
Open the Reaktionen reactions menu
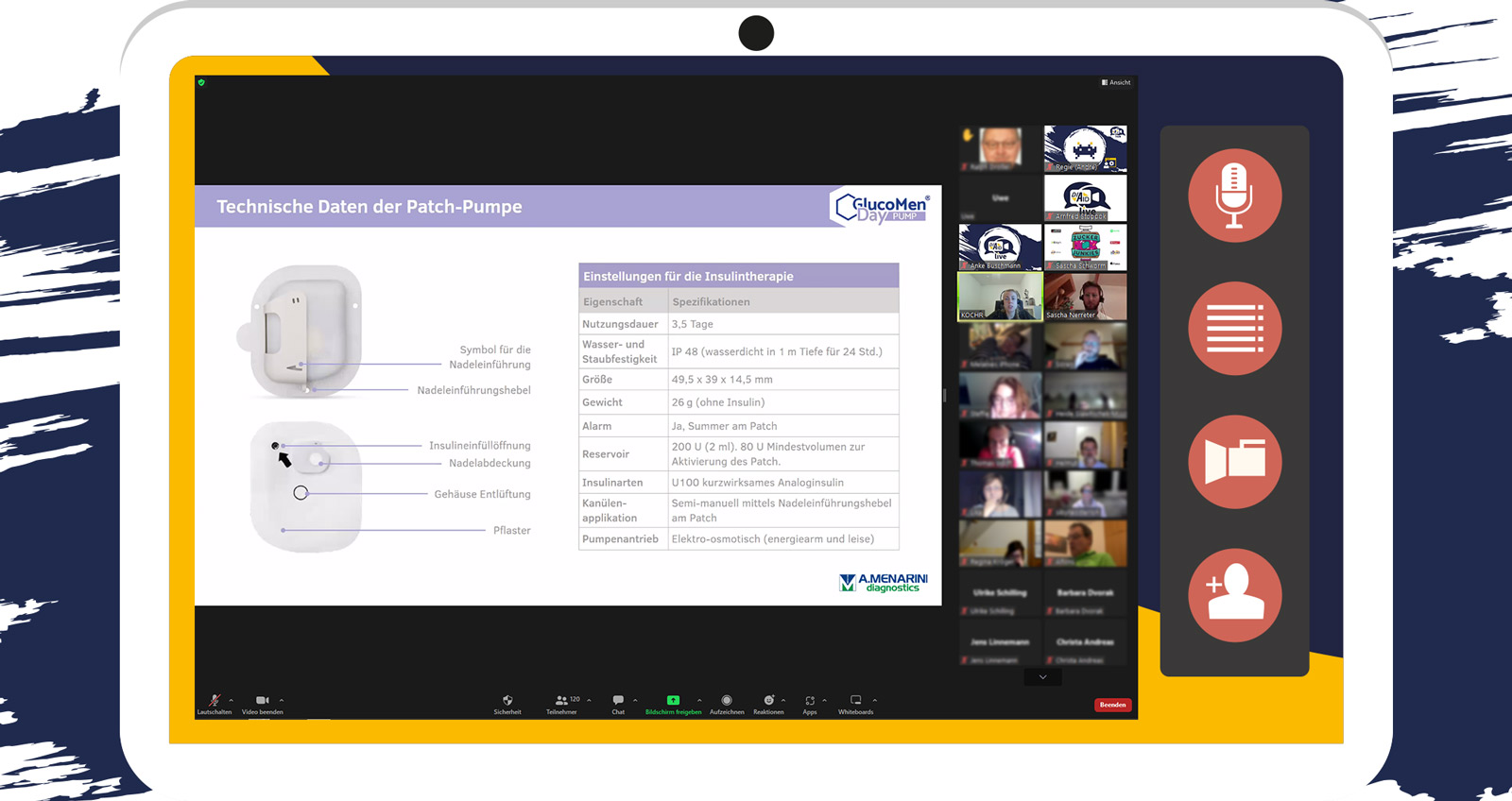(768, 704)
